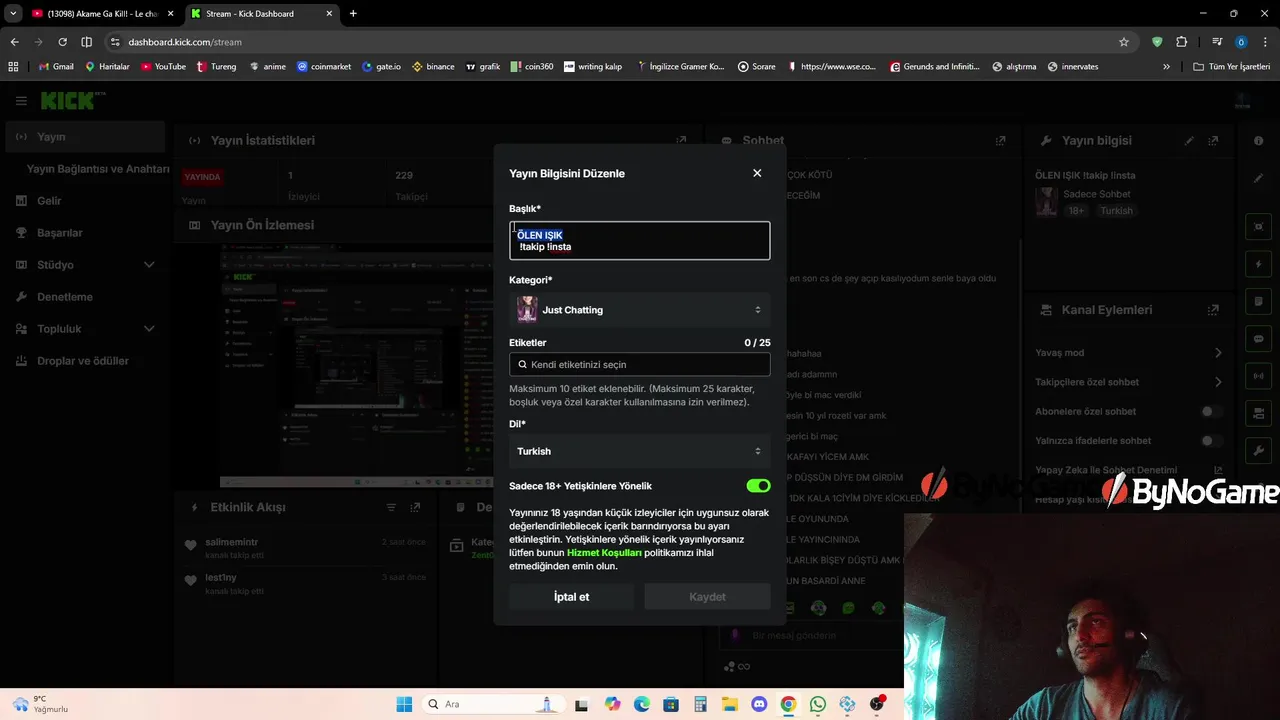Open the Chrome three-dot menu
Screen dimensions: 1280x720
pos(1266,42)
